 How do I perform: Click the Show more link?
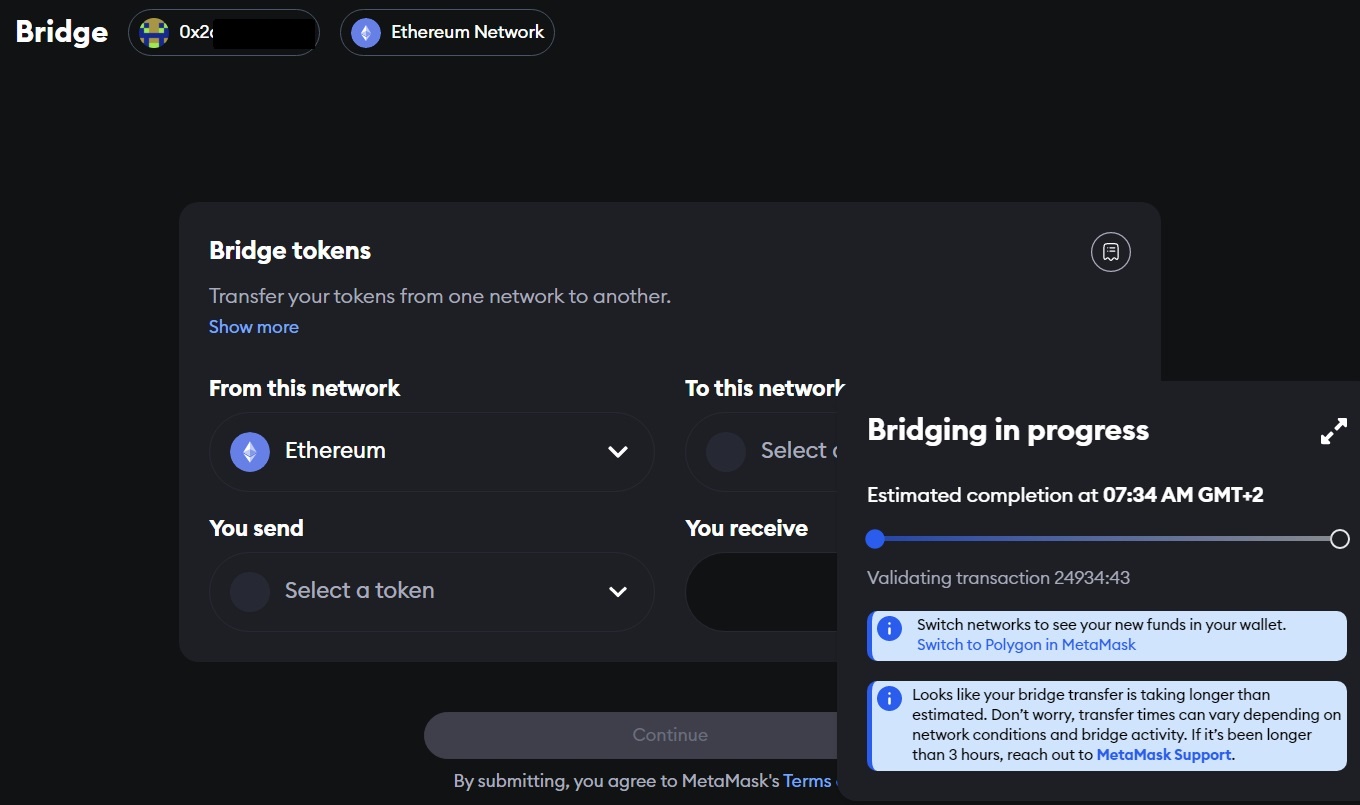pyautogui.click(x=254, y=327)
